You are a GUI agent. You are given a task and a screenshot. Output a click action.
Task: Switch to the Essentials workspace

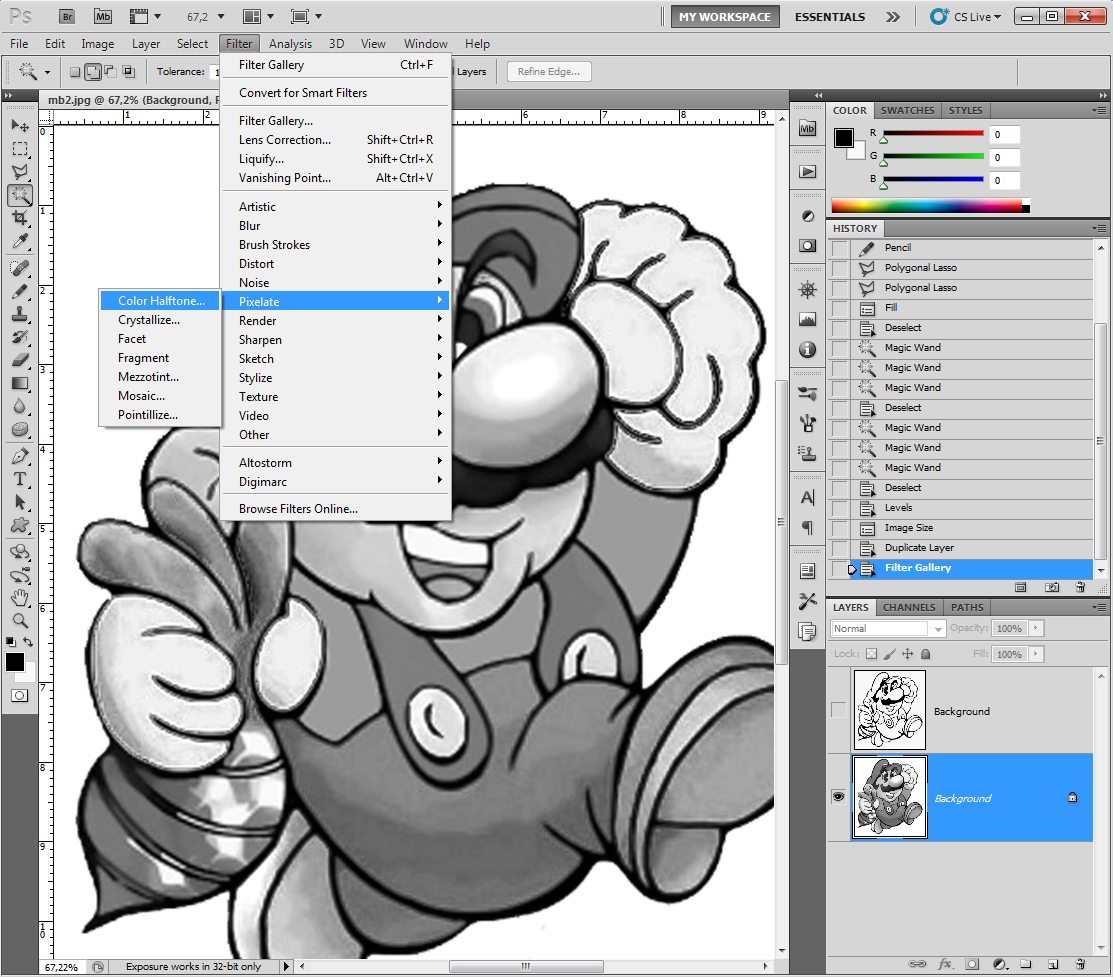[x=829, y=16]
